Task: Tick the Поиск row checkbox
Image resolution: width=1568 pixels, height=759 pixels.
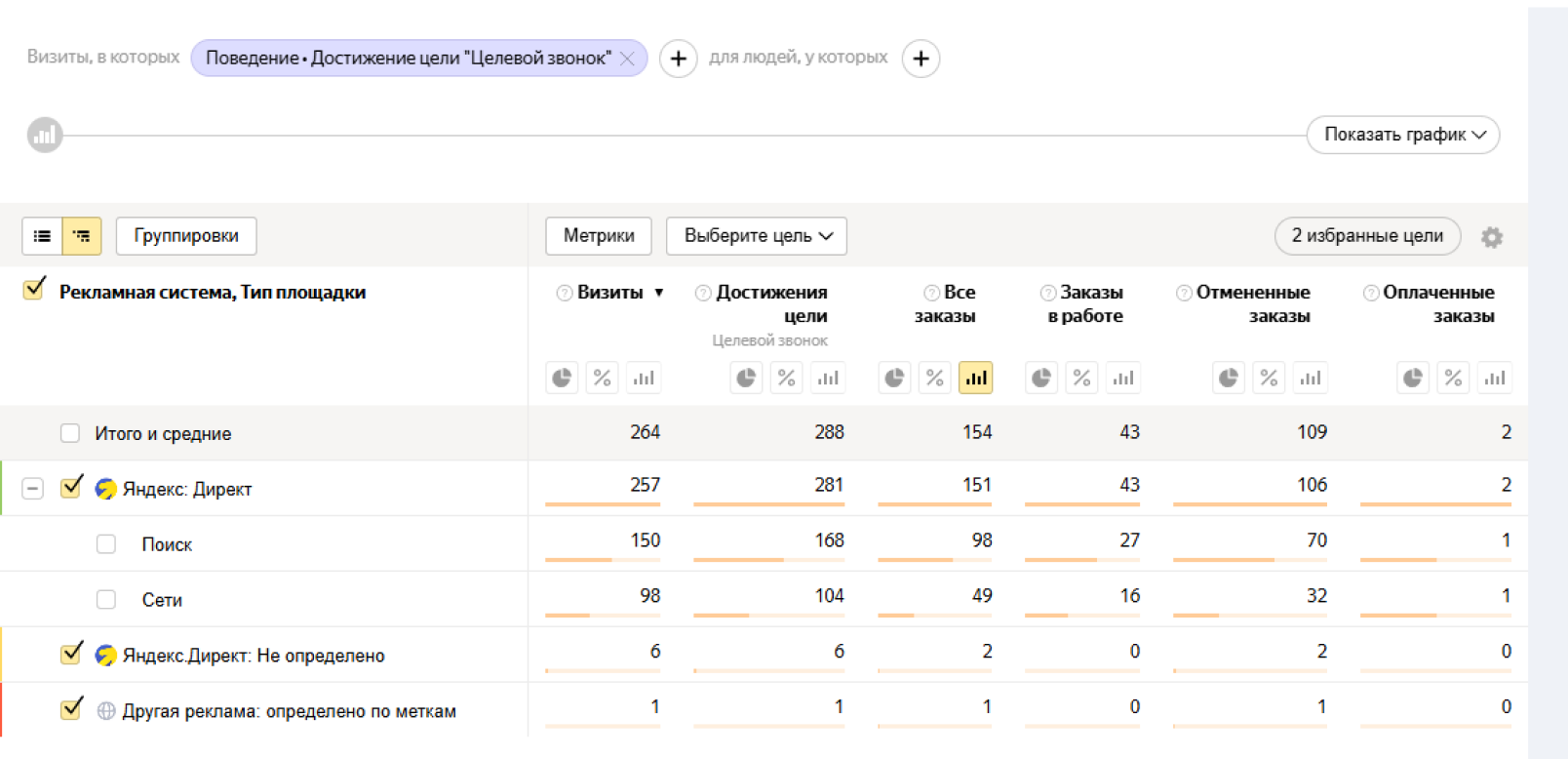Action: pos(106,544)
